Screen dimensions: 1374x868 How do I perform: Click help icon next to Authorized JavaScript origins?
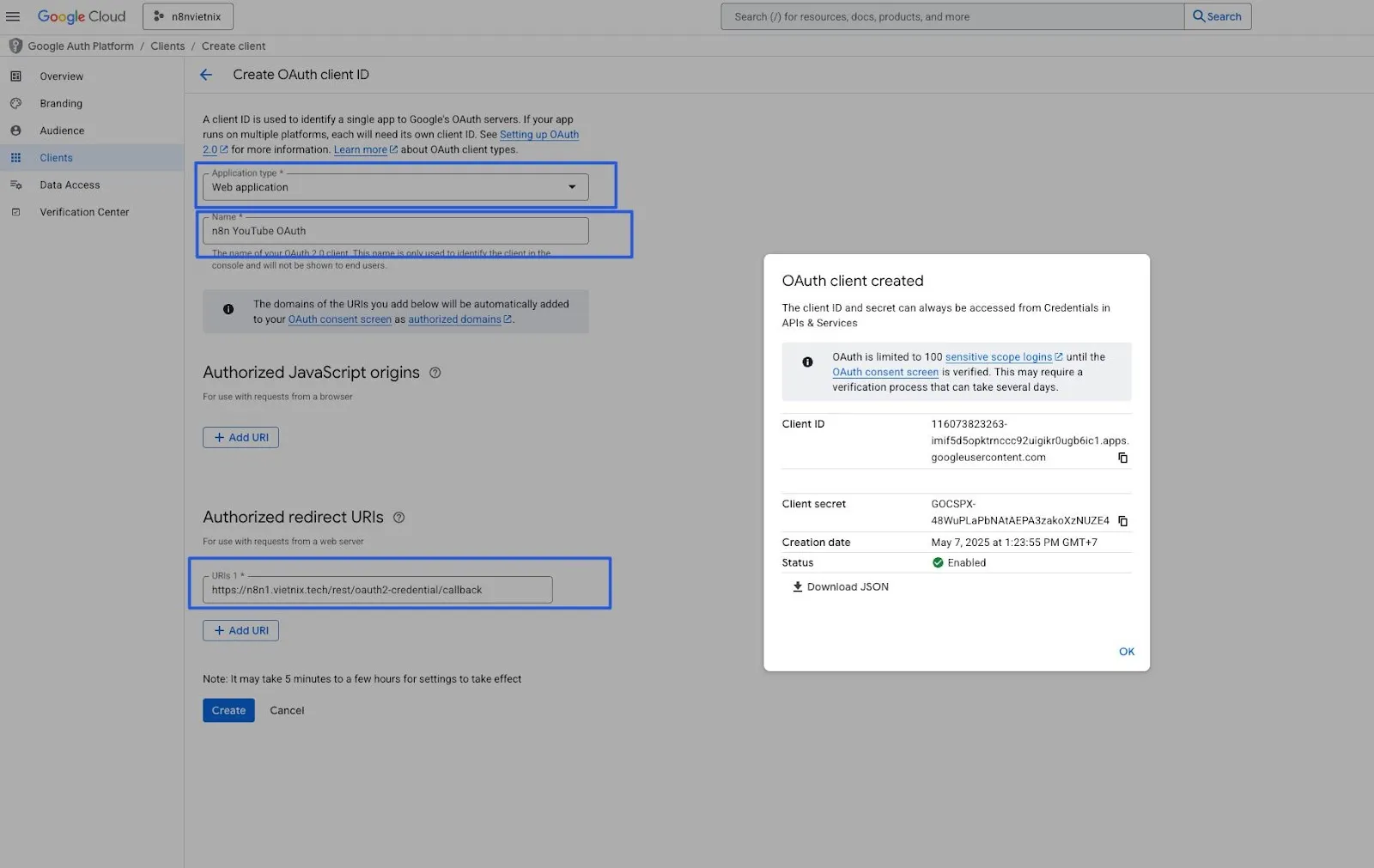point(435,373)
